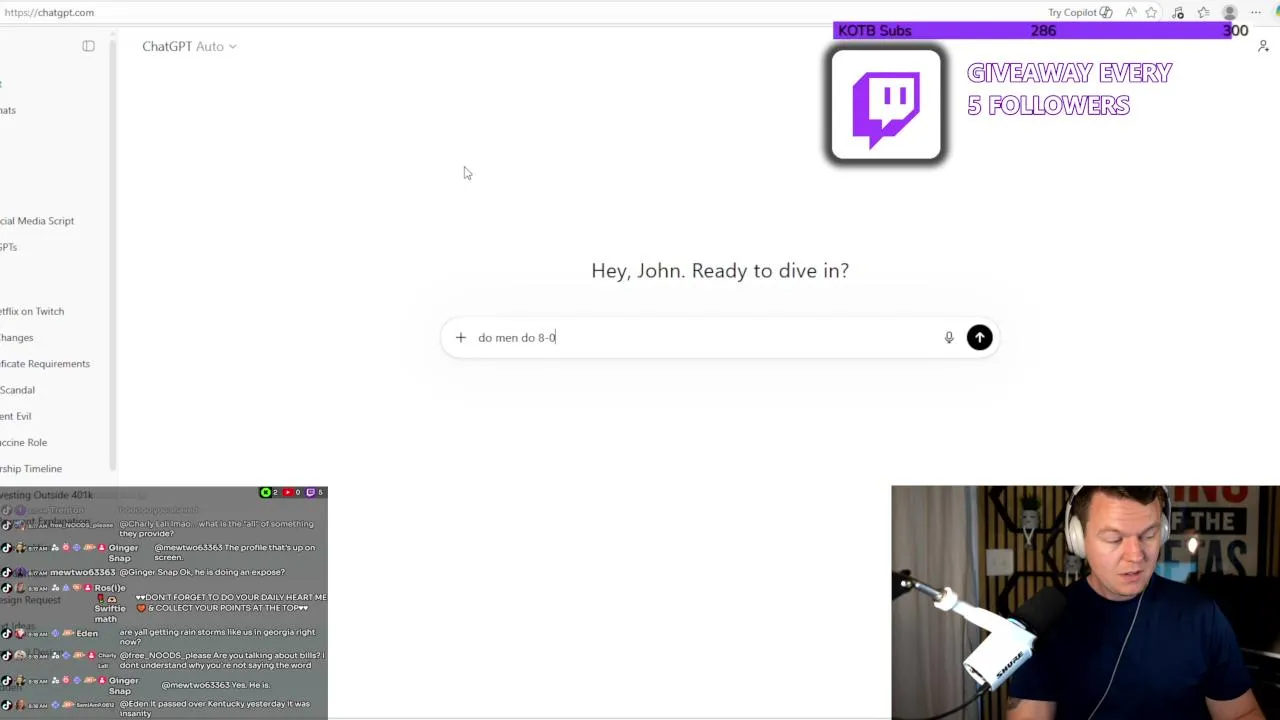Open the 'Vaccine Role' chat entry
The image size is (1280, 720).
point(24,442)
